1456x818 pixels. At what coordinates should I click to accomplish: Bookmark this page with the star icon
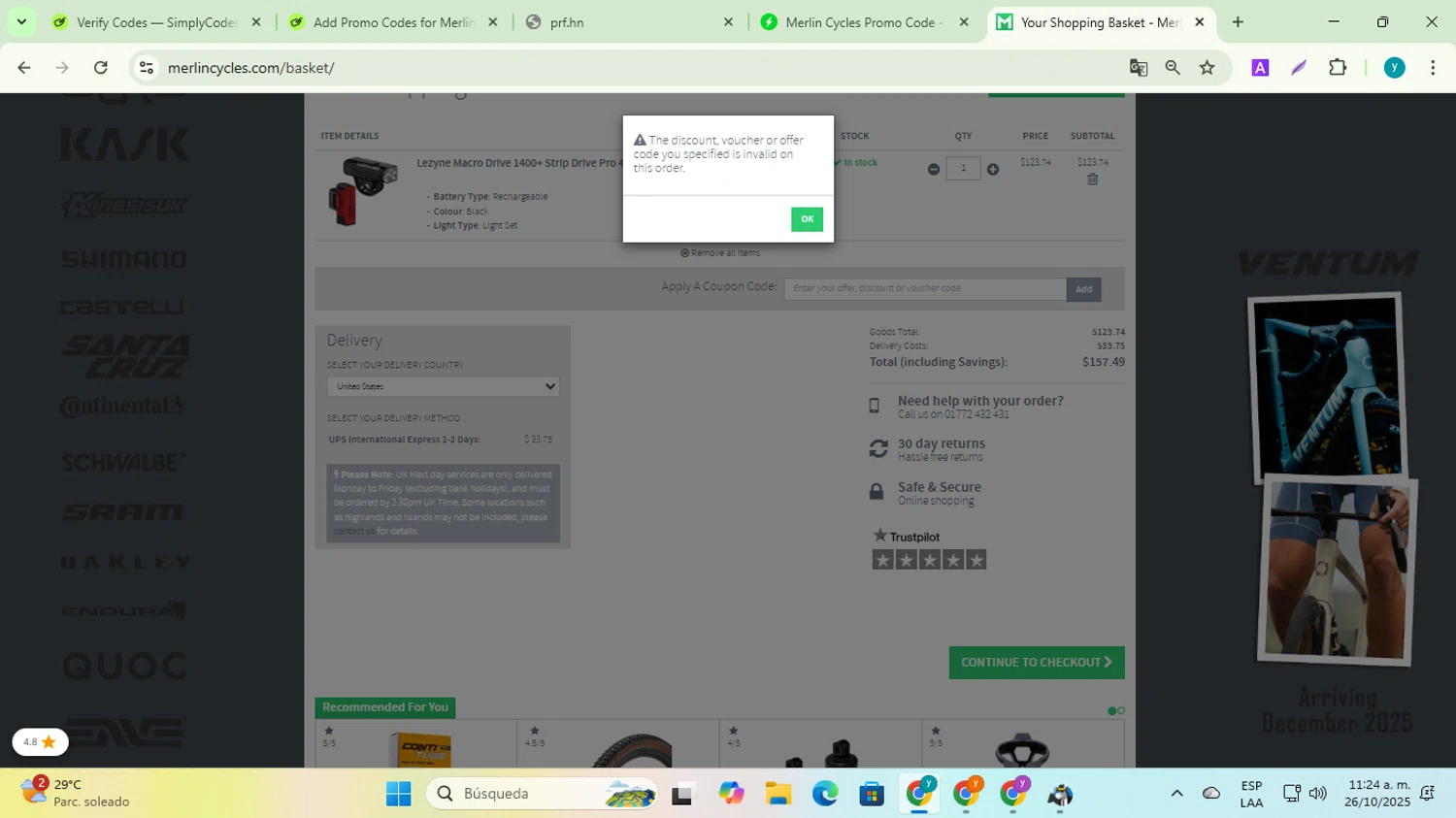coord(1208,68)
